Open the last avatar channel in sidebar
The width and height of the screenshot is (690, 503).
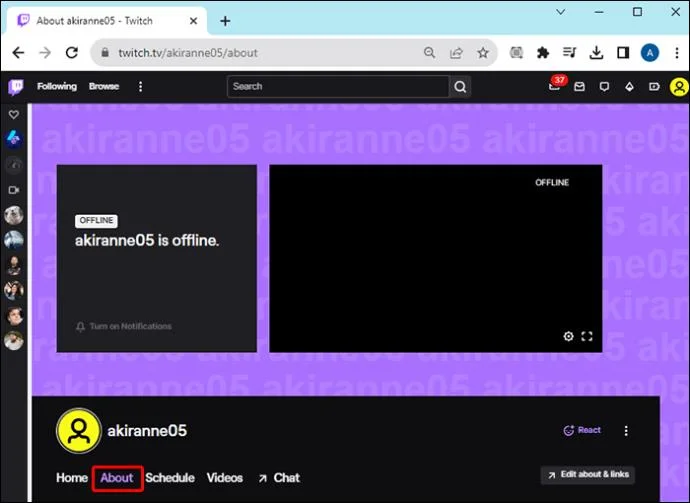(x=14, y=341)
